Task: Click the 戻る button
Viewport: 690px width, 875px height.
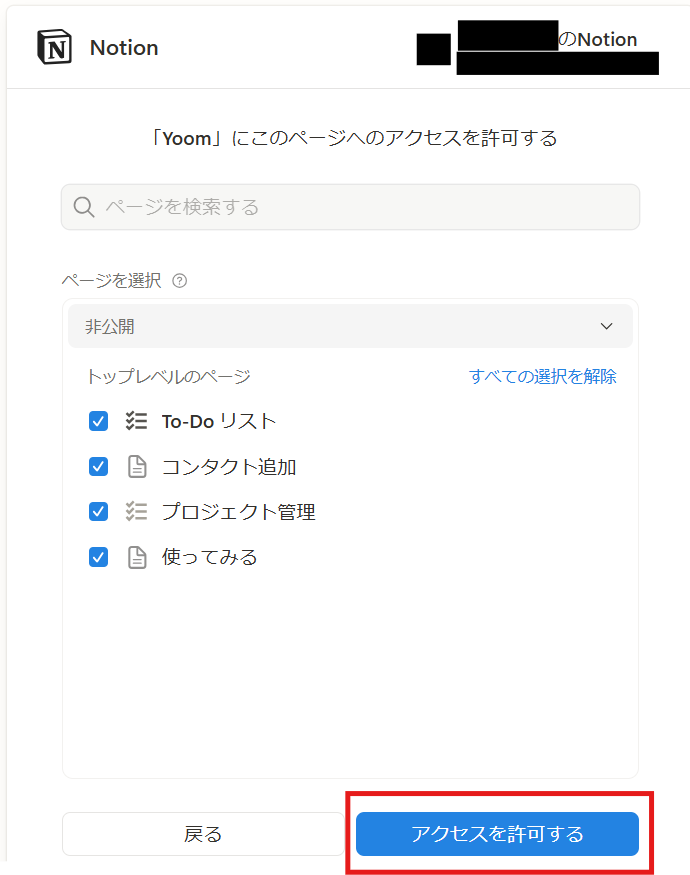Action: coord(203,834)
